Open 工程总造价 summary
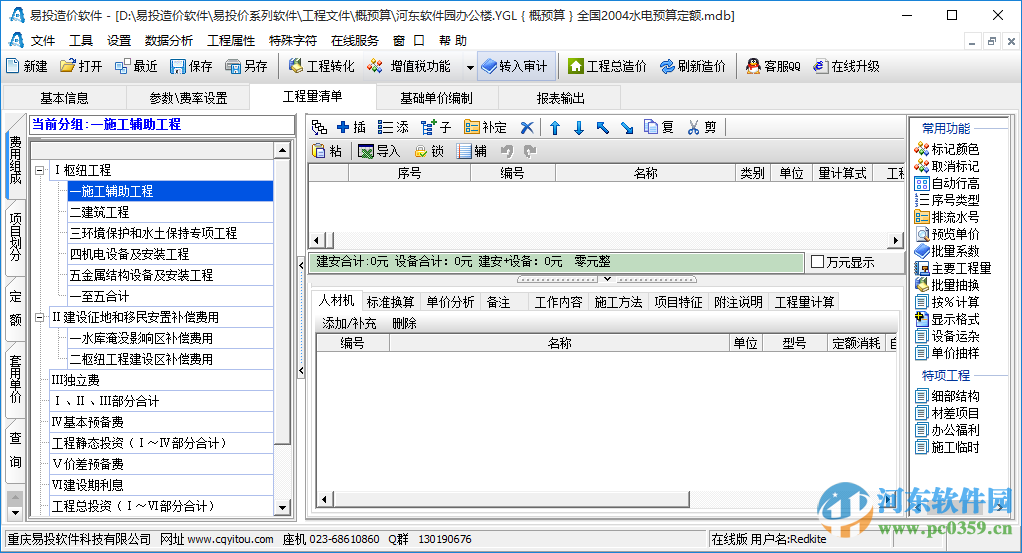The image size is (1022, 553). (607, 66)
